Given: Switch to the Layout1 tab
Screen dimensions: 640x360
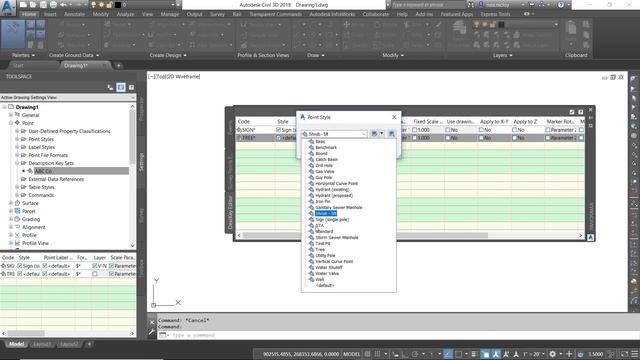Looking at the screenshot, I should click(42, 344).
